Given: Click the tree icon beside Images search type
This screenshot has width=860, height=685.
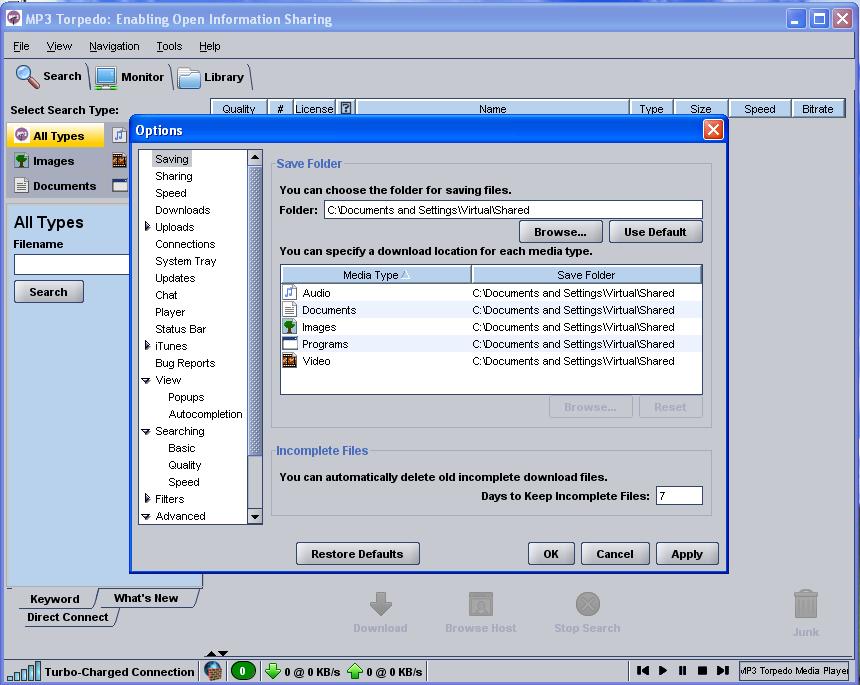Looking at the screenshot, I should 21,161.
